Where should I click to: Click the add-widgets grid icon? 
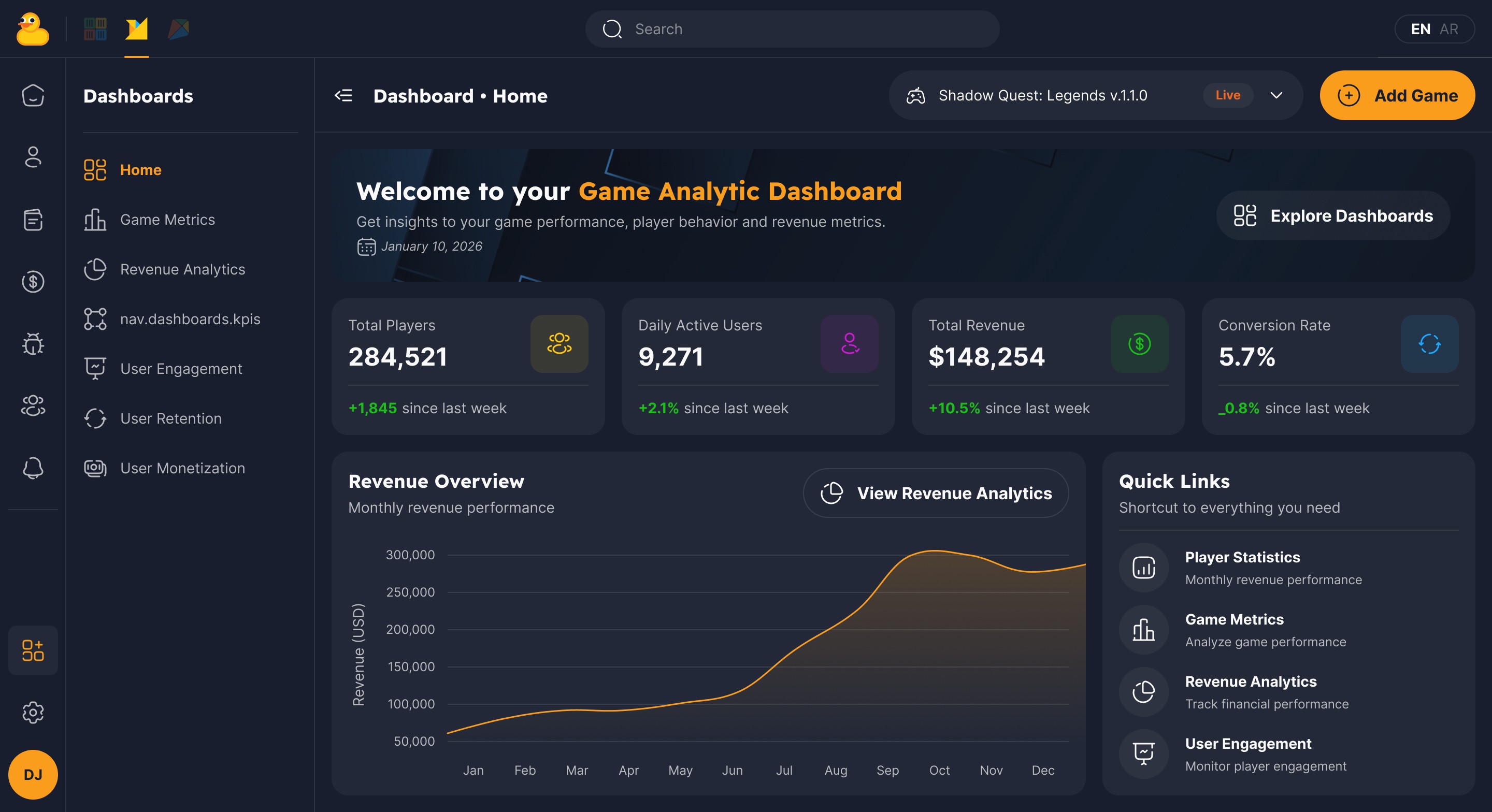33,650
